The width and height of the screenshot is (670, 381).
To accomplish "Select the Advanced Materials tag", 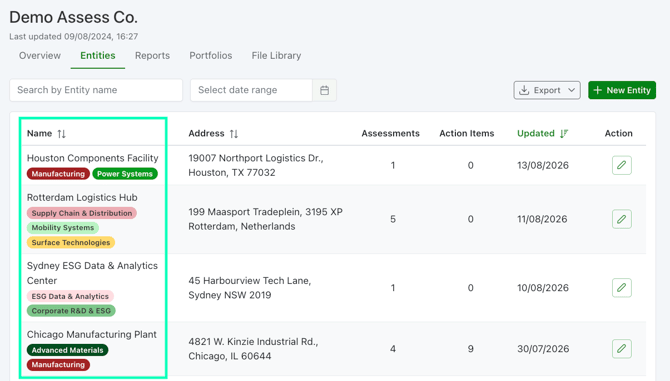I will click(x=68, y=350).
